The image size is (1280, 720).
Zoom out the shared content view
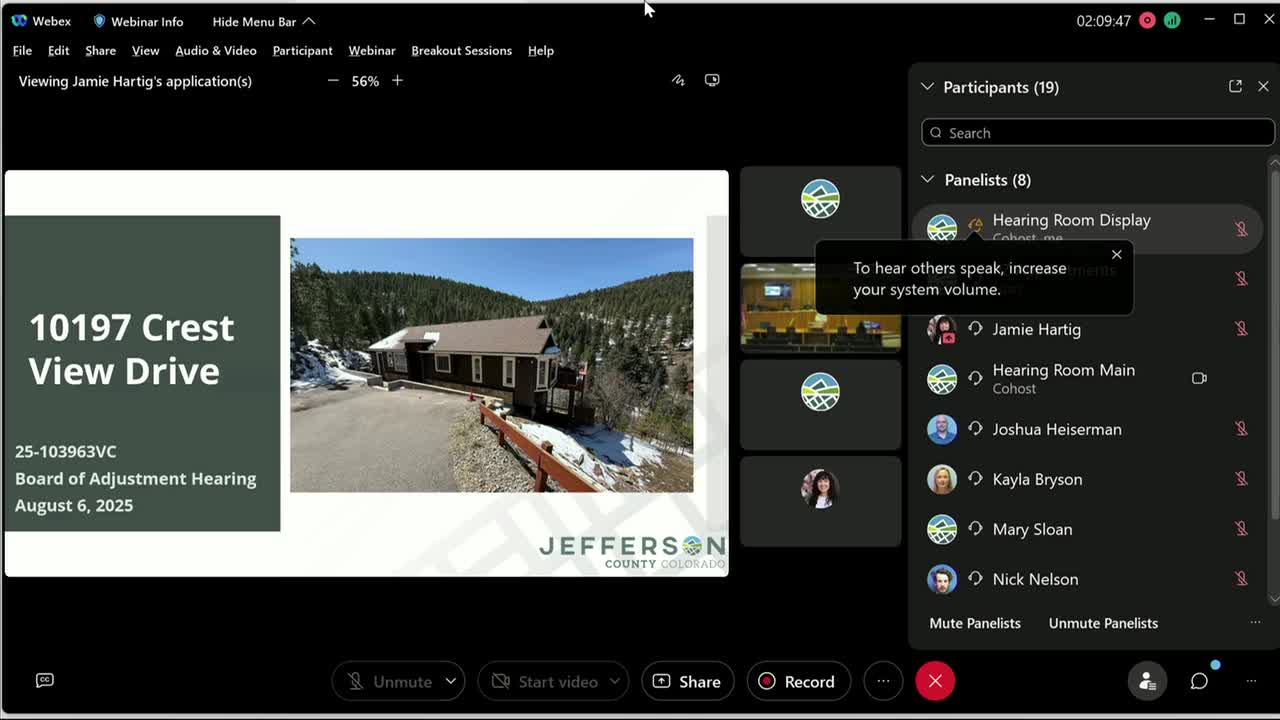click(333, 81)
